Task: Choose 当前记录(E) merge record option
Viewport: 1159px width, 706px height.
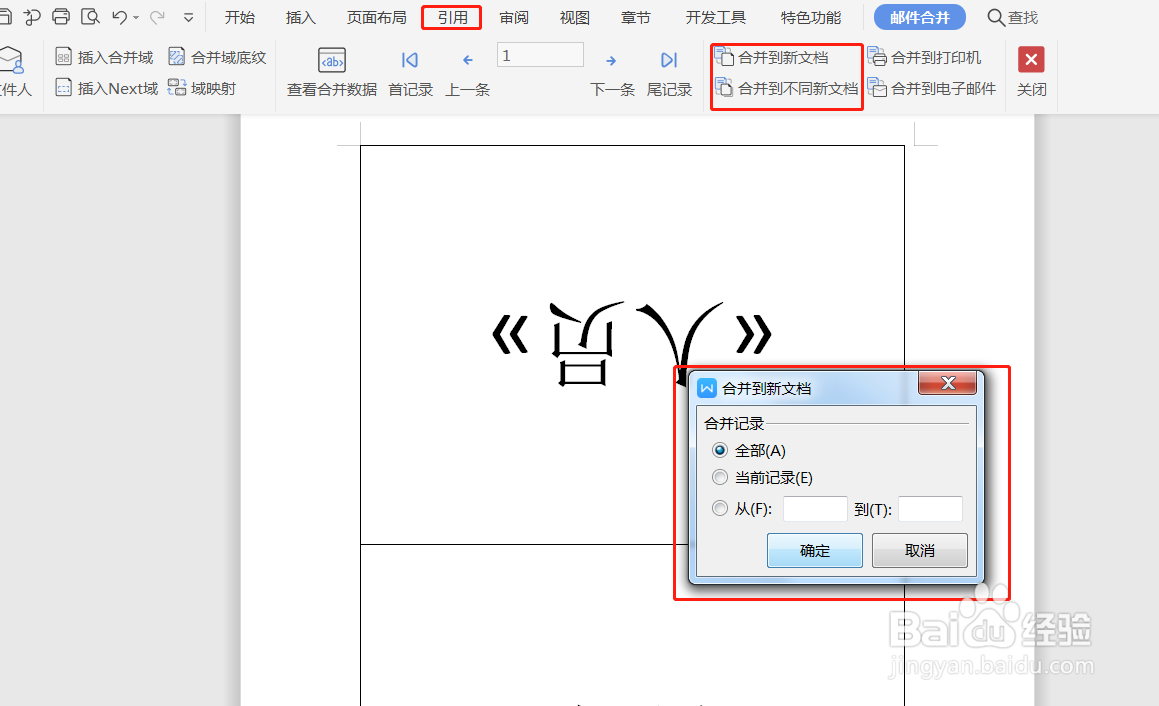Action: [x=719, y=477]
